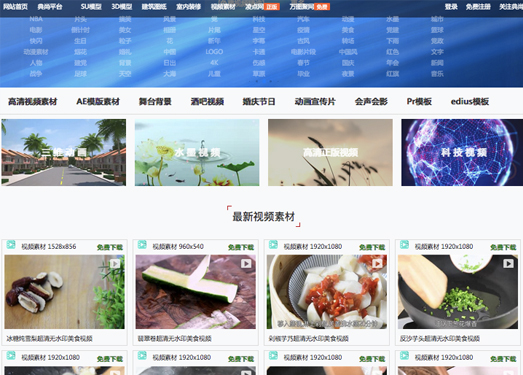Click video icon on the frying pan card
Image resolution: width=523 pixels, height=375 pixels.
[404, 245]
